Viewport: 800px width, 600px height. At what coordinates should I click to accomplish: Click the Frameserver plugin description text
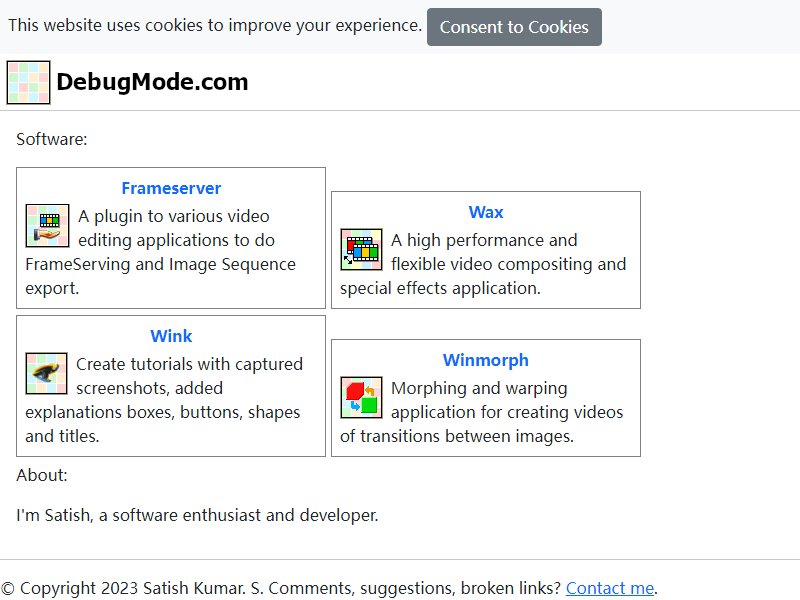tap(161, 252)
